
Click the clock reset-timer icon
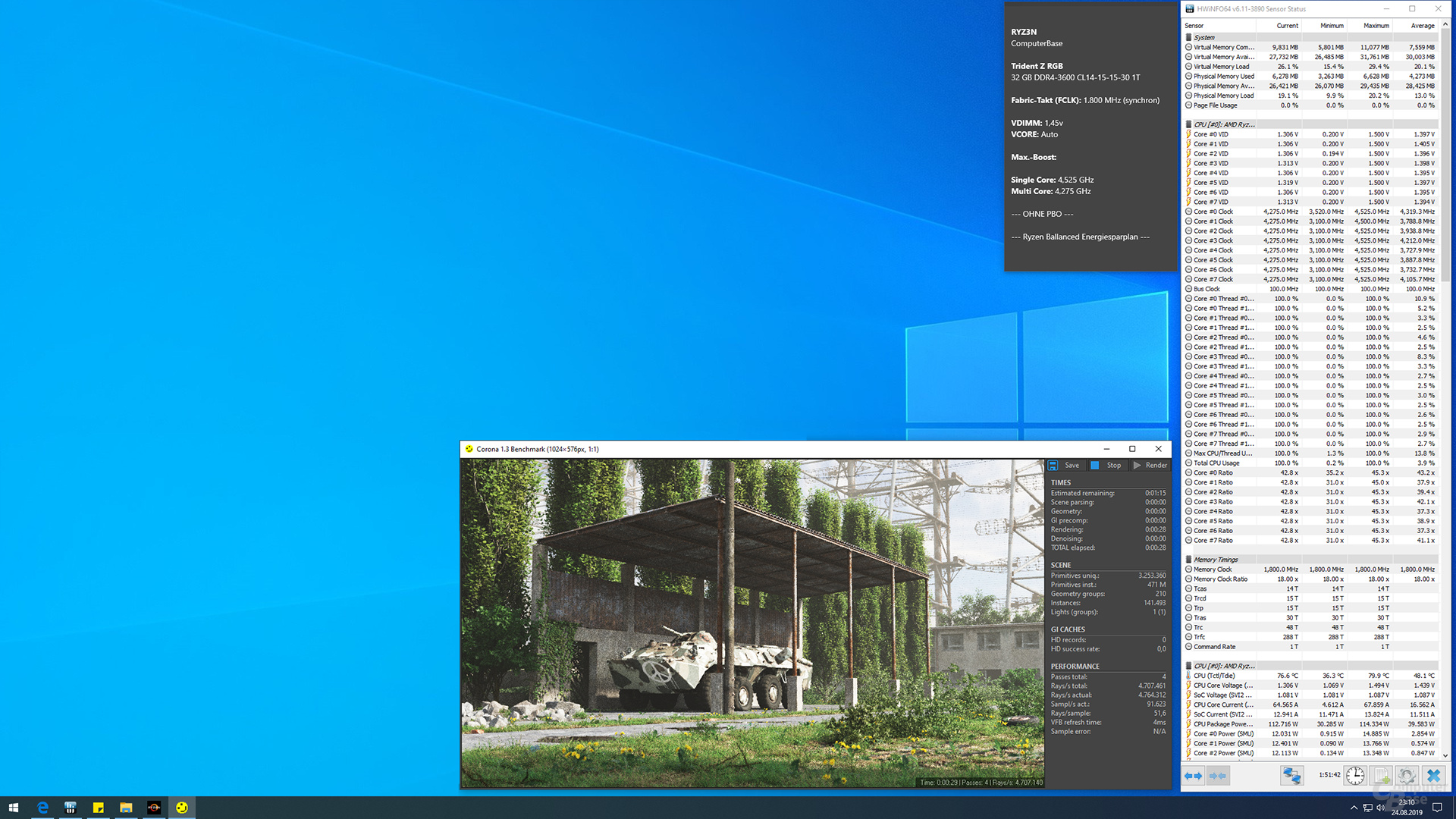[x=1355, y=776]
